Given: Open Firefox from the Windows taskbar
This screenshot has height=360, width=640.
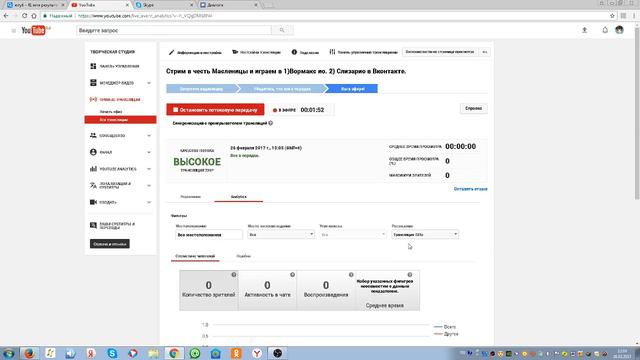Looking at the screenshot, I should [29, 353].
